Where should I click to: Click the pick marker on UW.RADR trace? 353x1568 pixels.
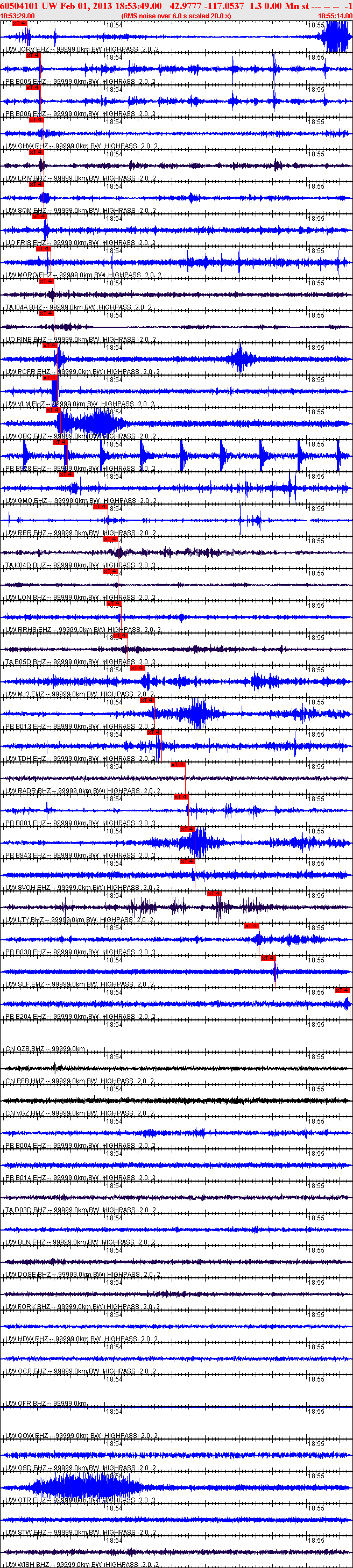pyautogui.click(x=178, y=765)
